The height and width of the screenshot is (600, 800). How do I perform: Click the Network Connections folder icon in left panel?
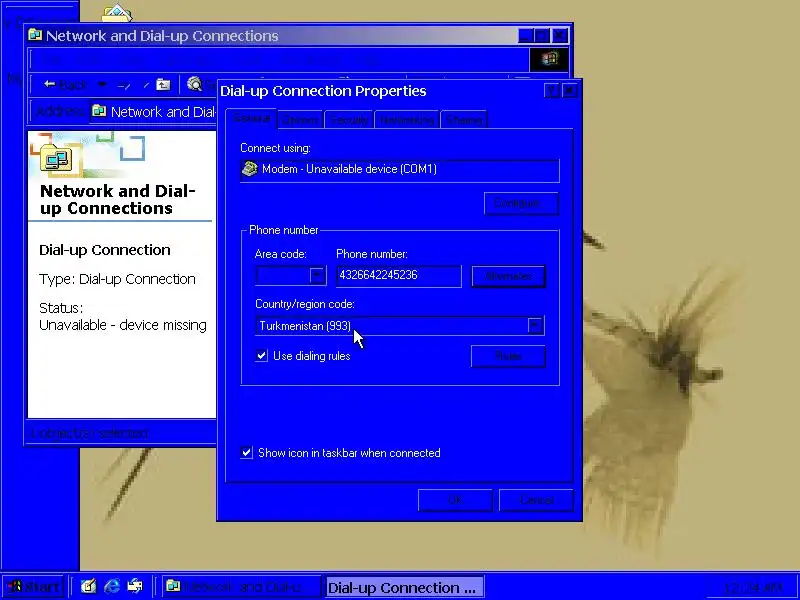pyautogui.click(x=56, y=158)
